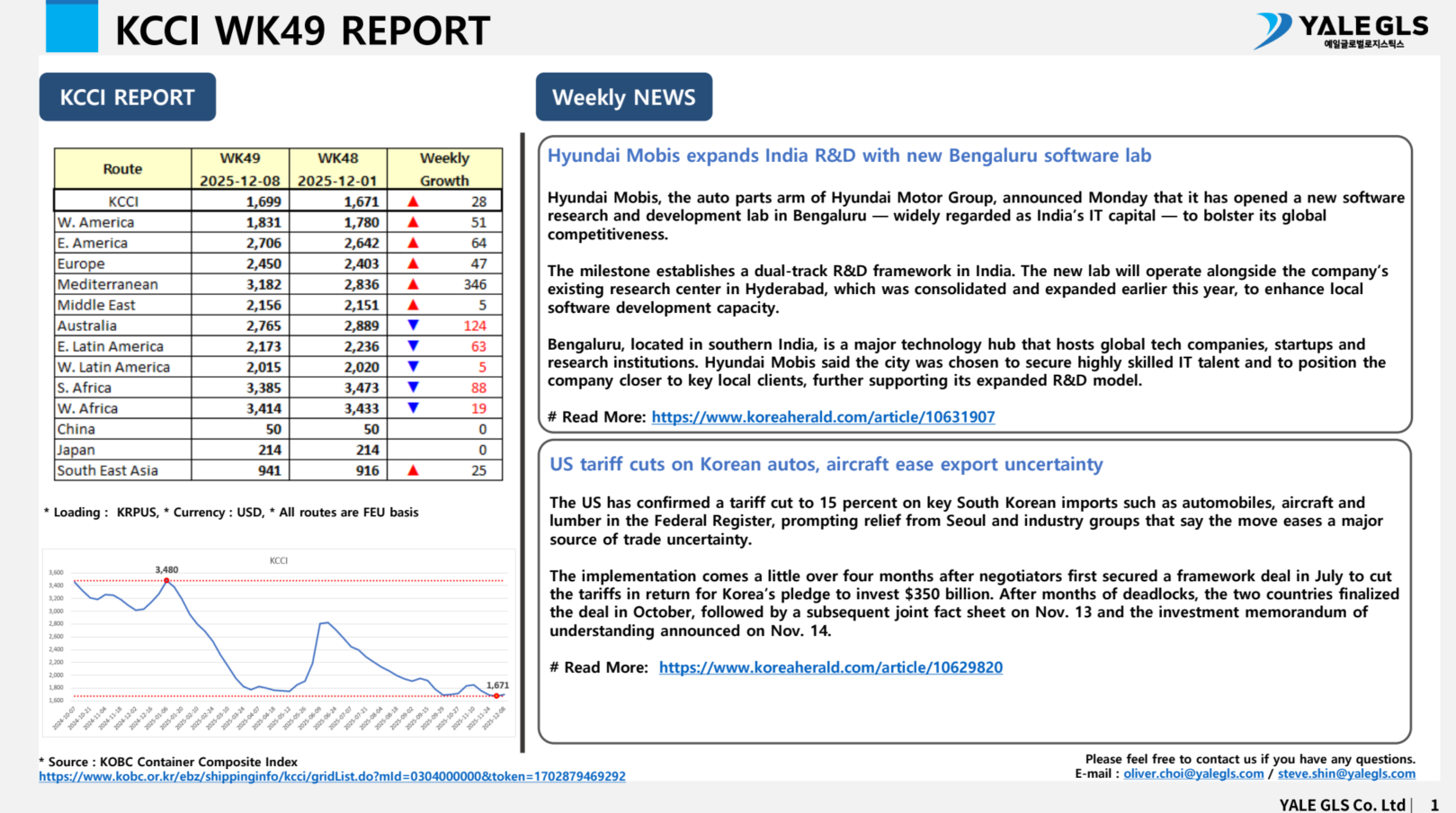The width and height of the screenshot is (1456, 813).
Task: Click the steve.shin@yalegls.com email link
Action: tap(1345, 773)
